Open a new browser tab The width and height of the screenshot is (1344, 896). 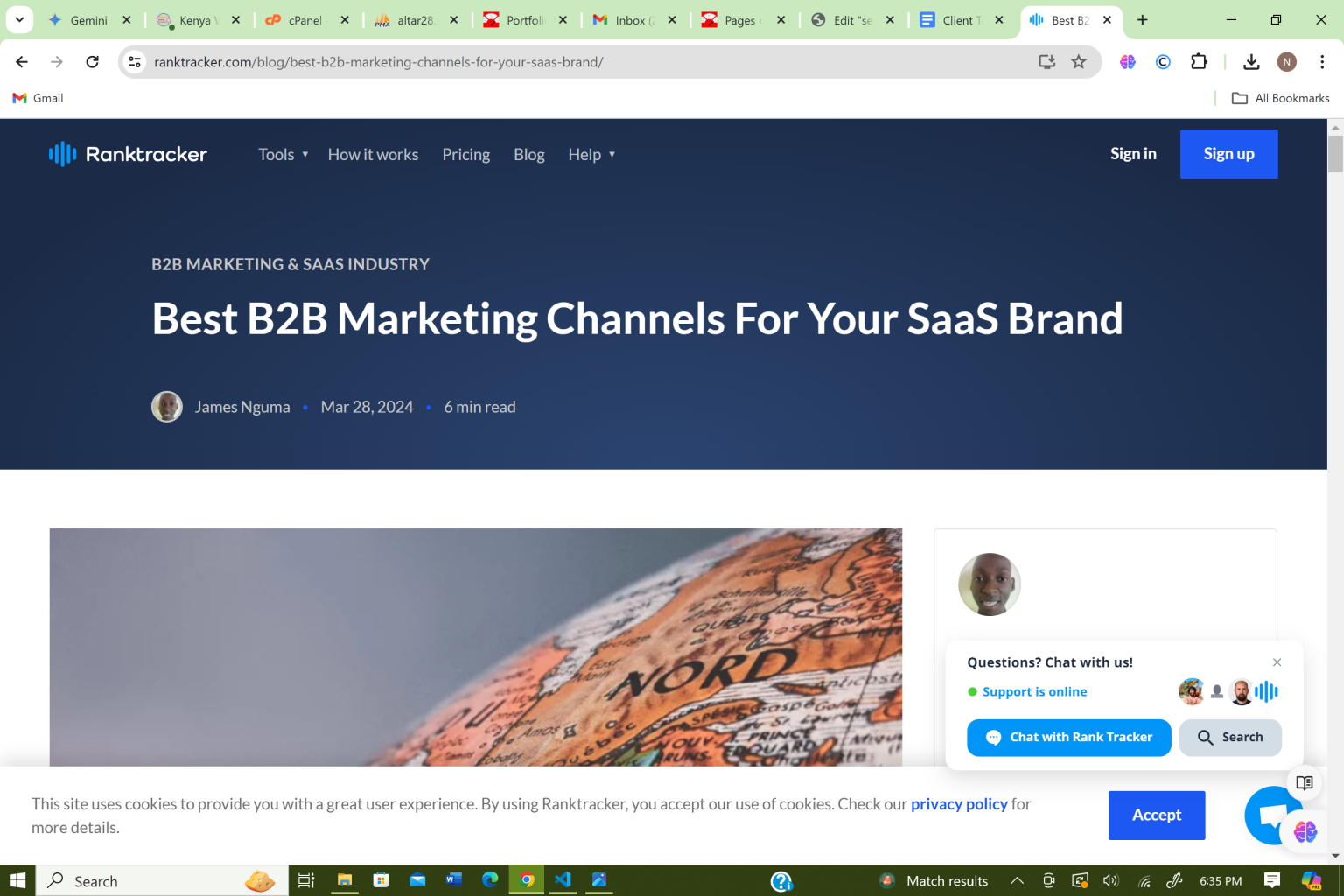pyautogui.click(x=1142, y=20)
